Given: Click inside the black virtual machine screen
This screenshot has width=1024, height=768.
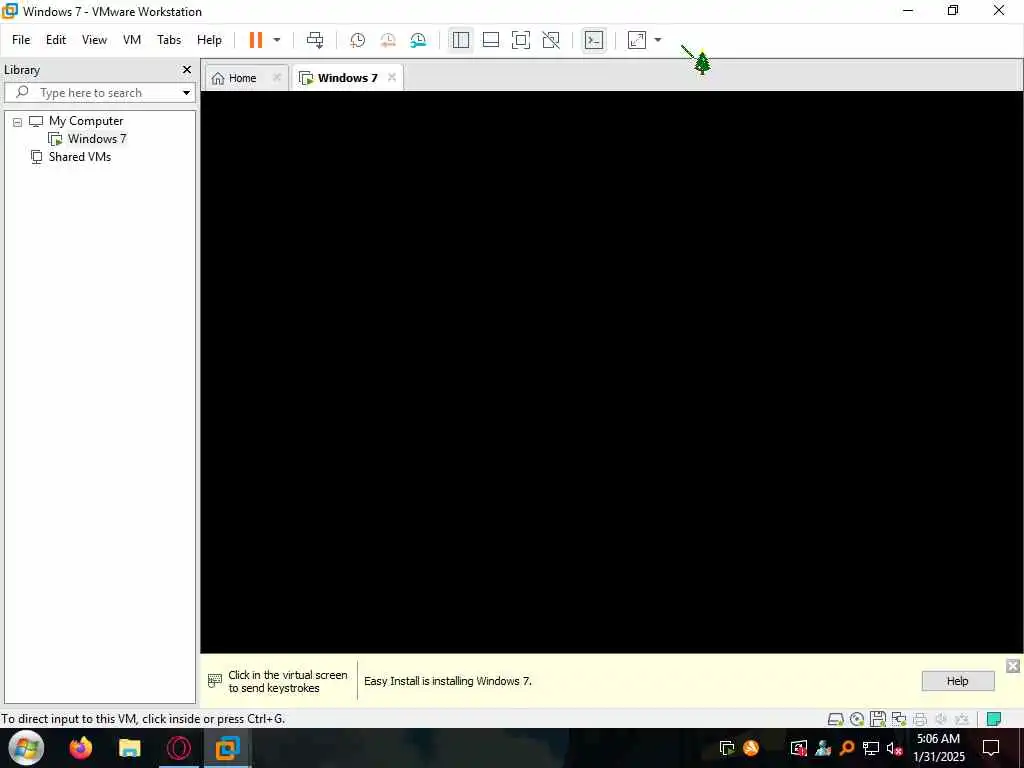Looking at the screenshot, I should [611, 372].
